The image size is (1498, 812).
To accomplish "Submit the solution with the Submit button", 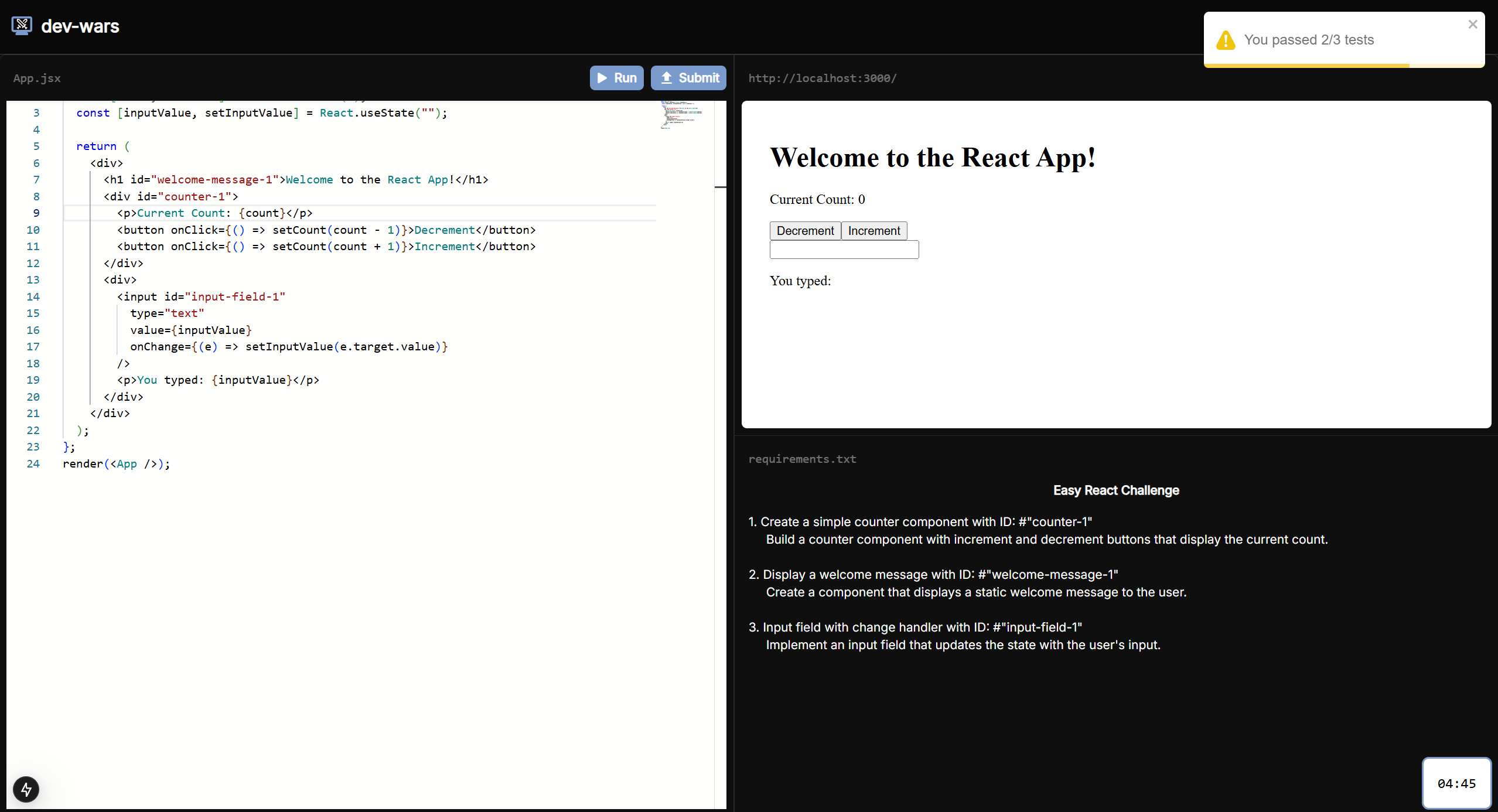I will tap(688, 78).
